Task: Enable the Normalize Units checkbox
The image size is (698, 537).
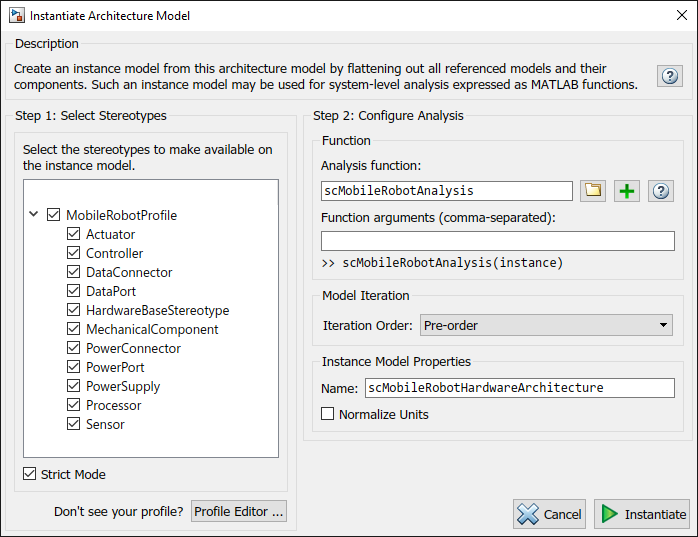Action: click(x=327, y=414)
